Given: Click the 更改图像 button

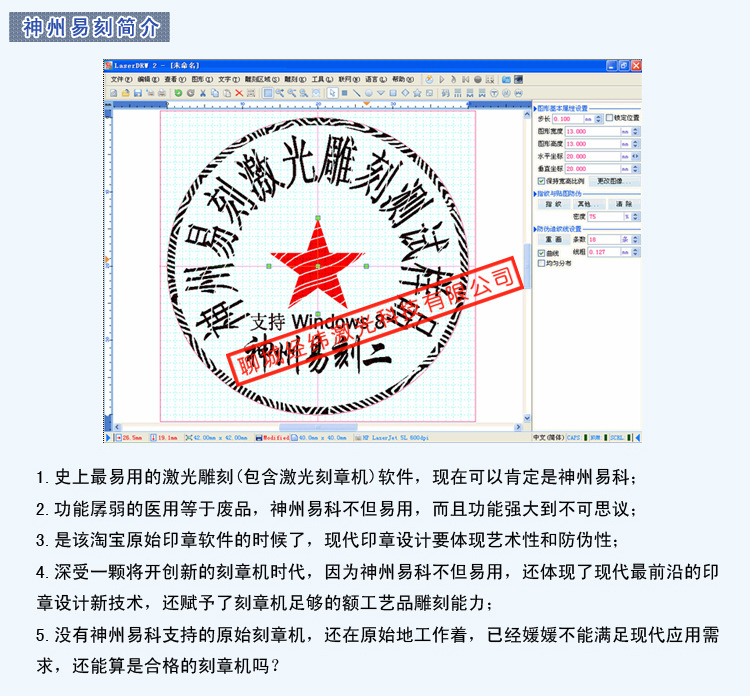Looking at the screenshot, I should [x=615, y=181].
